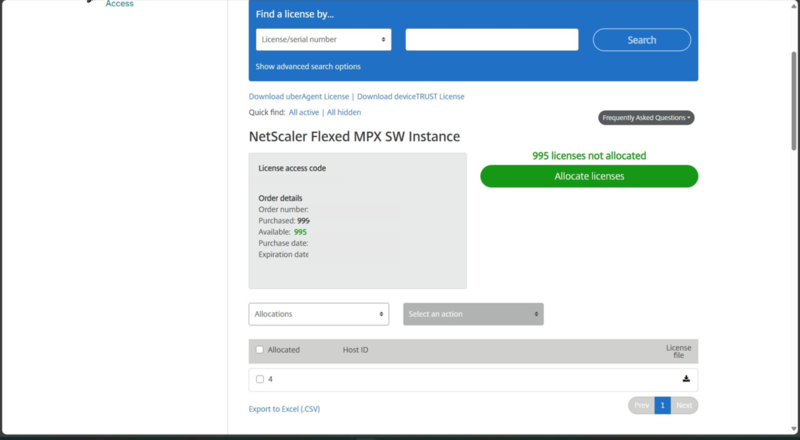Click '995 licenses not allocated' text

tap(589, 156)
